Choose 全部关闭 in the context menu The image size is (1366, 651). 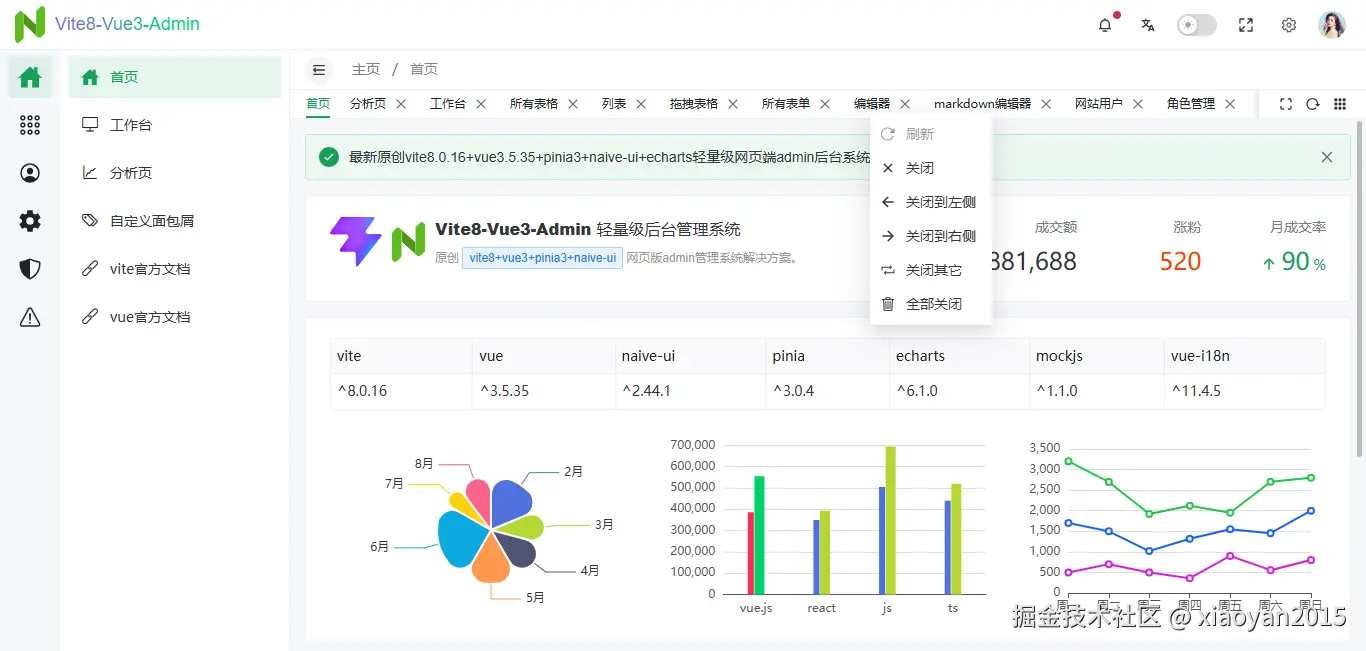coord(931,304)
